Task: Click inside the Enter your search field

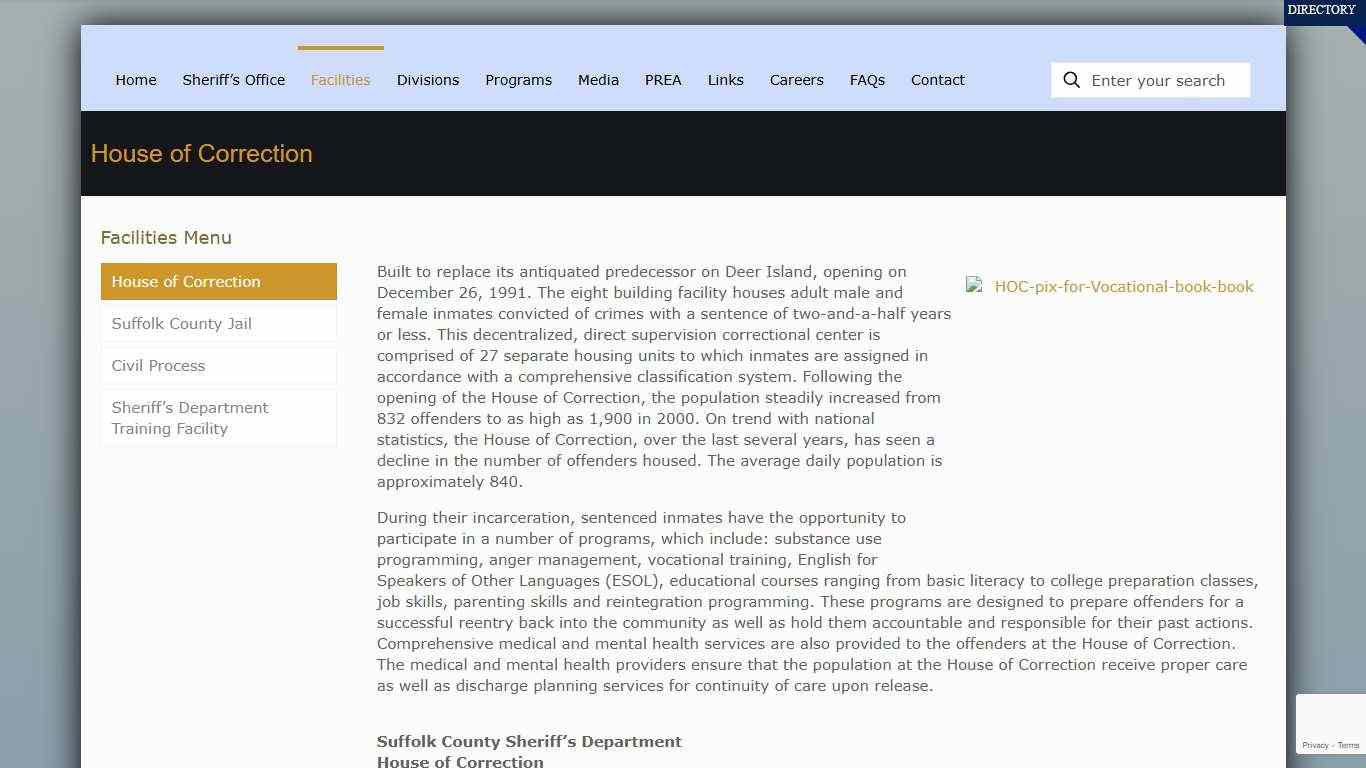Action: [1160, 80]
